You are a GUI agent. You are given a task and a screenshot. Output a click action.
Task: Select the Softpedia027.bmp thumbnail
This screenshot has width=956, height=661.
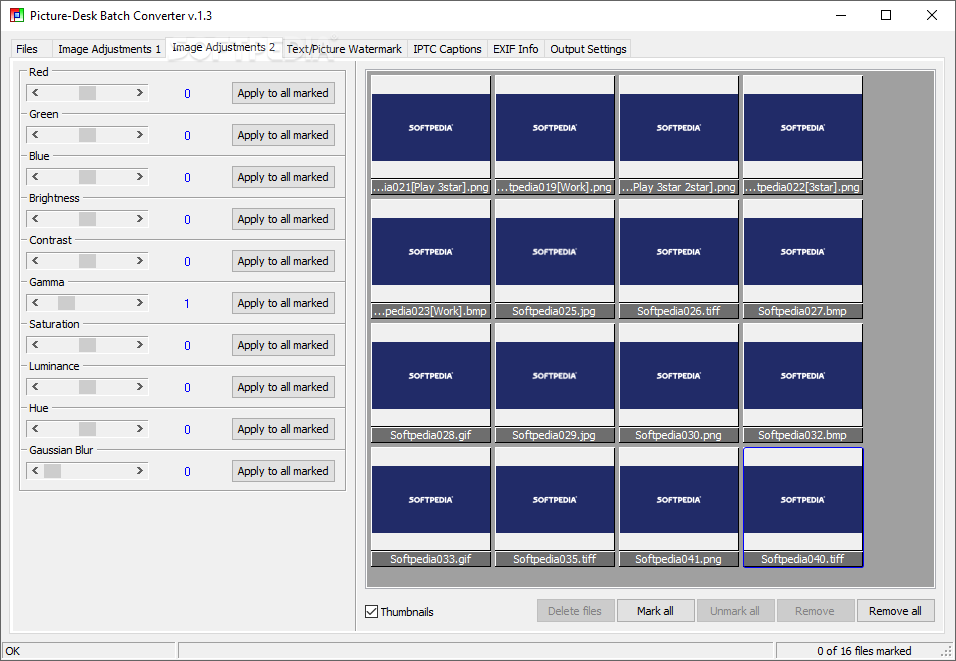802,259
